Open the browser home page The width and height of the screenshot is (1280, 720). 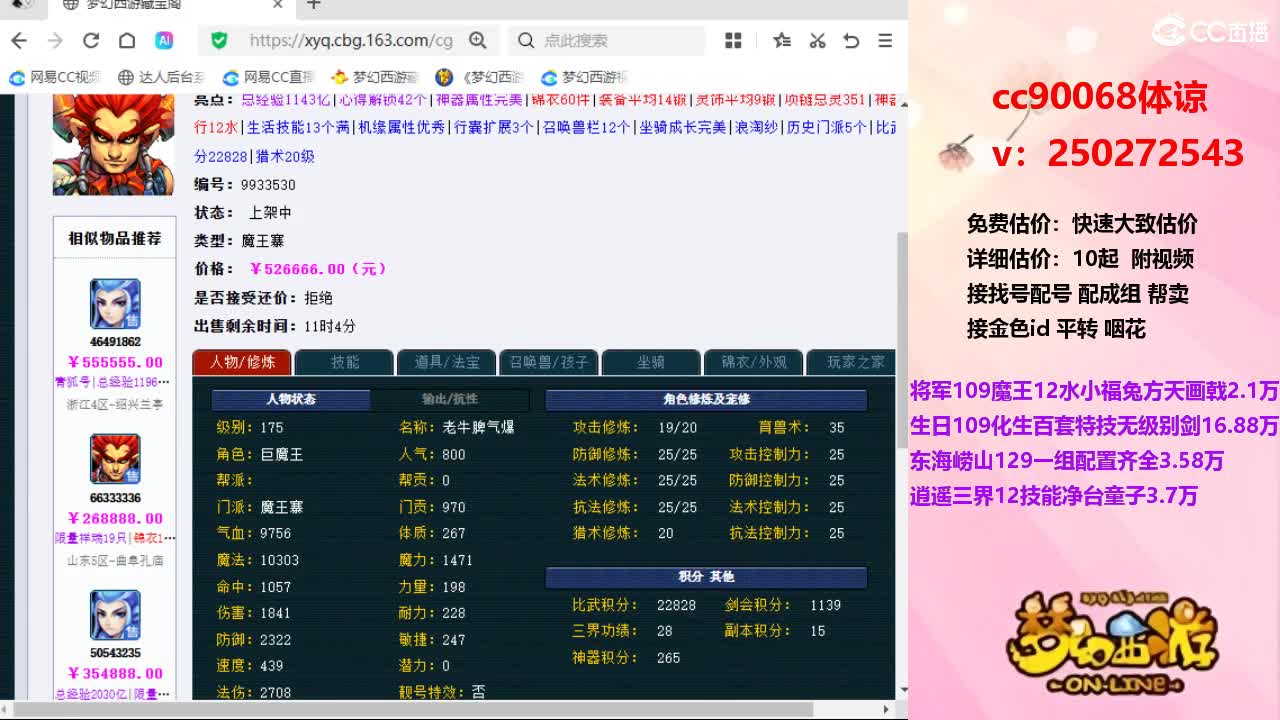tap(127, 40)
